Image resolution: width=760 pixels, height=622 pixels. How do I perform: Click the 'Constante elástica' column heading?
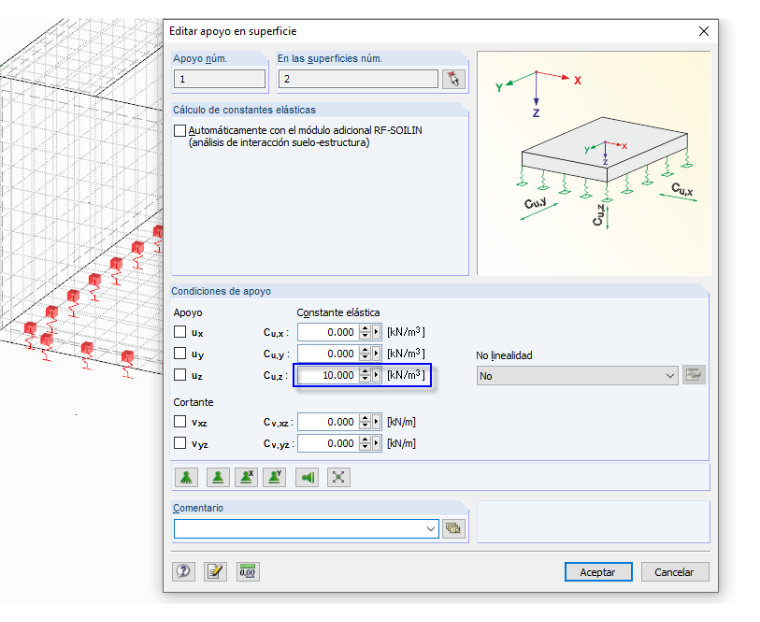tap(338, 313)
